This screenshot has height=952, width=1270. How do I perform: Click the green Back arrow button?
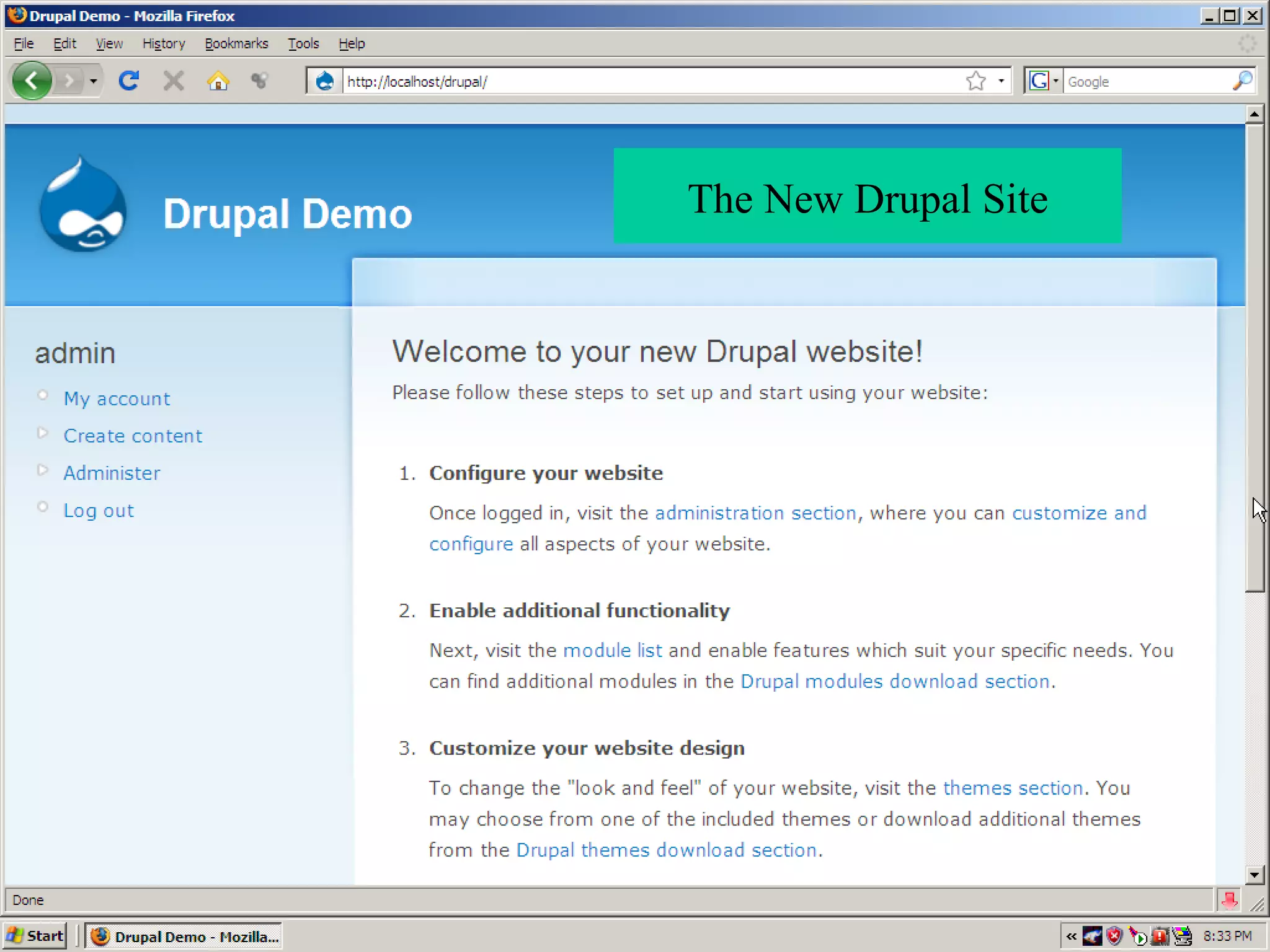click(32, 81)
